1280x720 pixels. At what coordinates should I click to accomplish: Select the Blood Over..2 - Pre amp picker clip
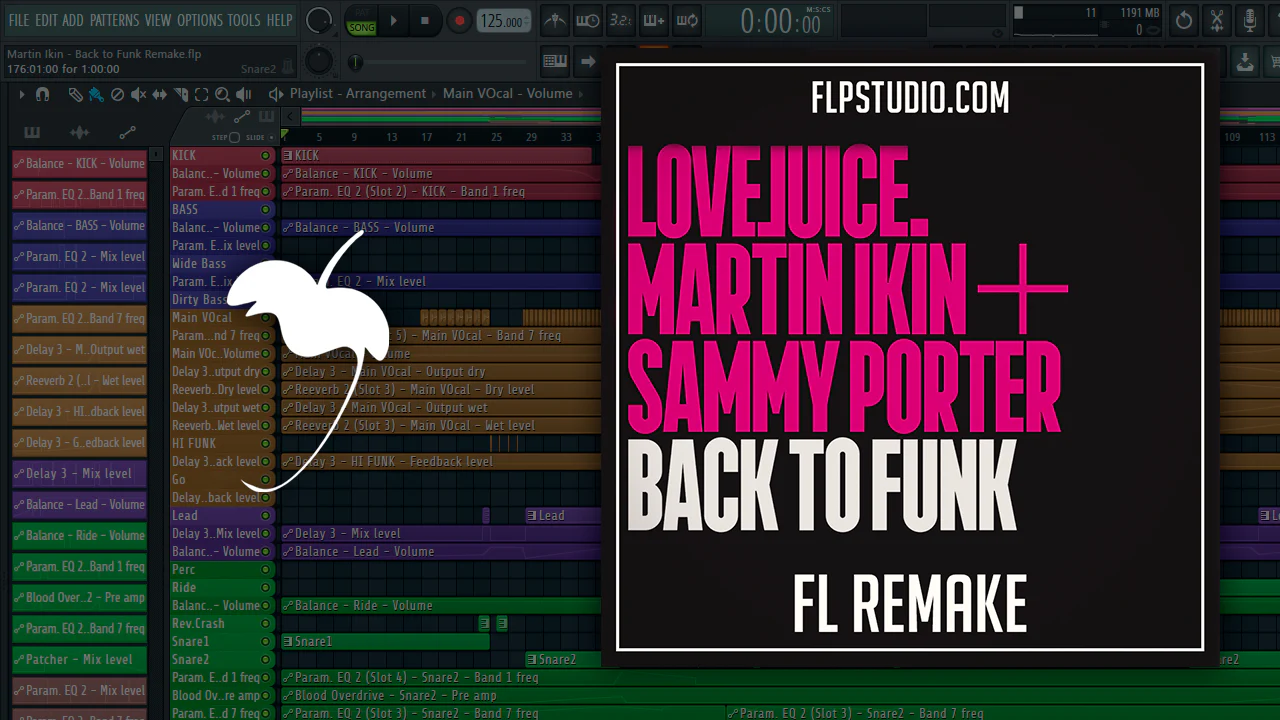[80, 598]
